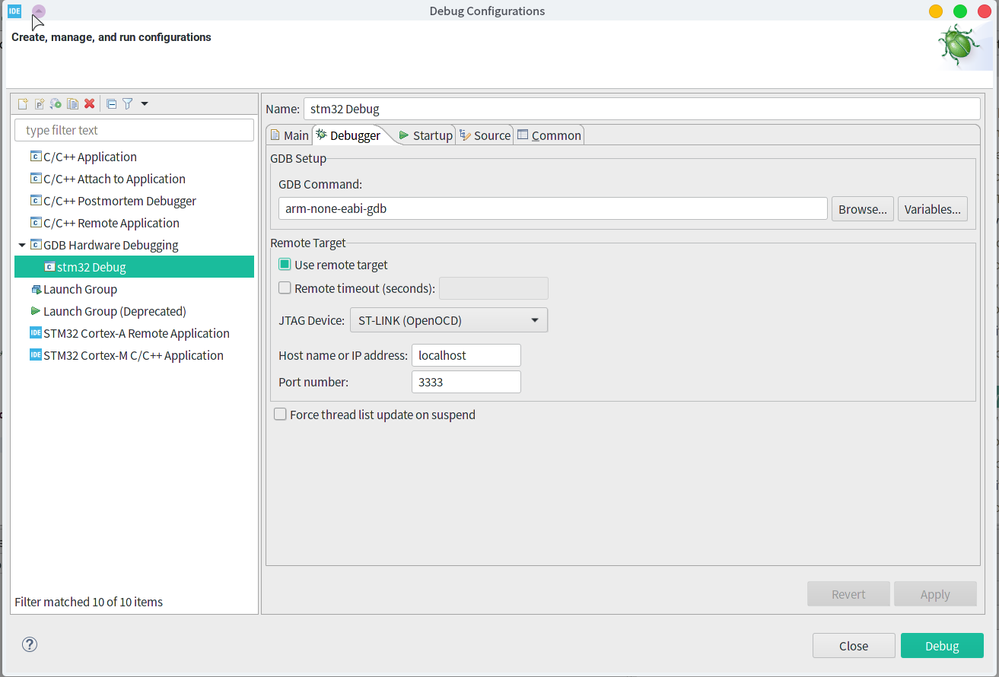Enable Force thread list update on suspend

pyautogui.click(x=280, y=415)
